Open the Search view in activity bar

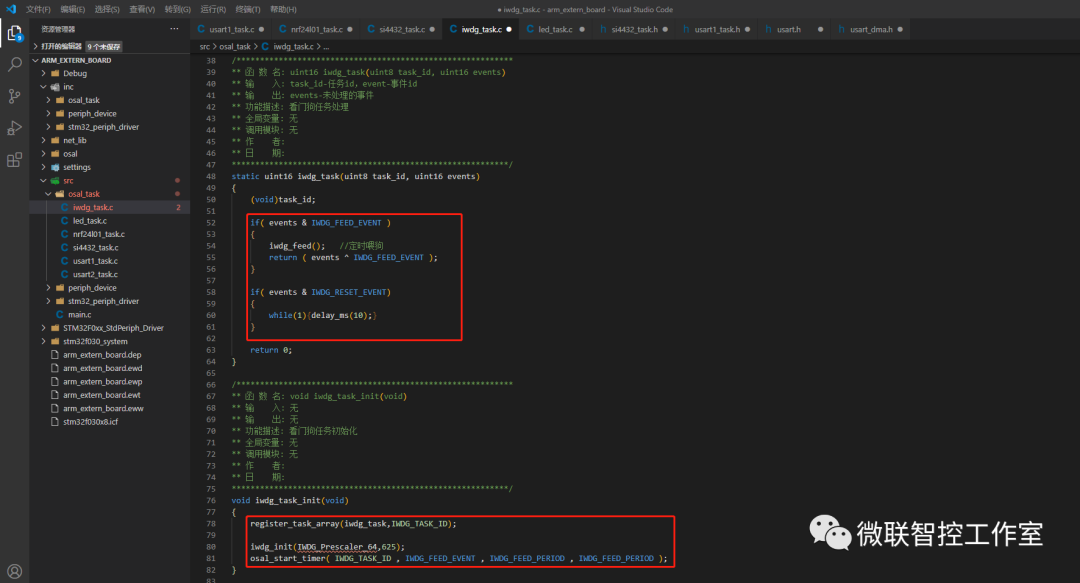tap(14, 64)
